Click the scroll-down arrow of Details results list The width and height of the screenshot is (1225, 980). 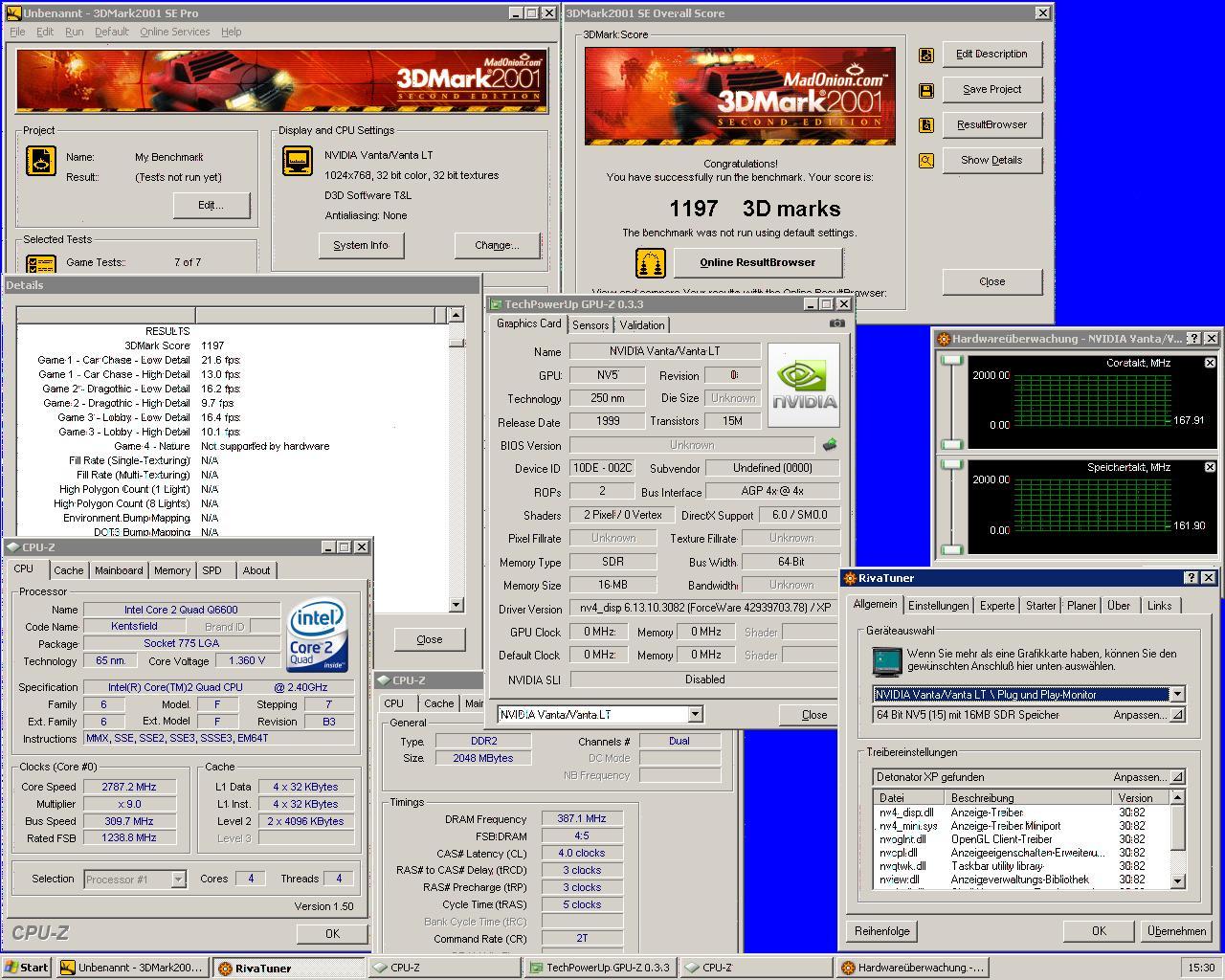point(456,604)
